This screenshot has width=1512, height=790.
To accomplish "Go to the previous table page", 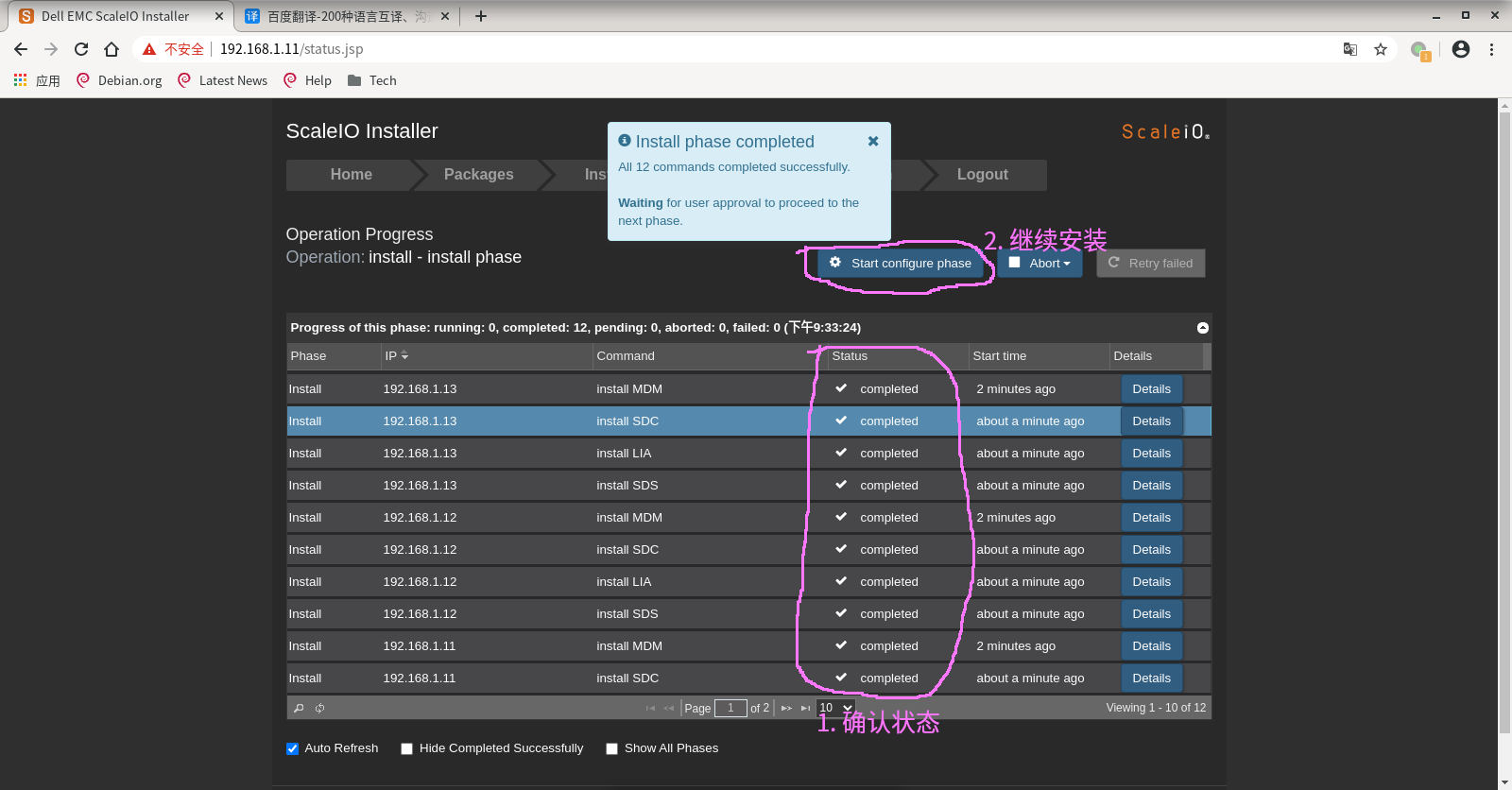I will pyautogui.click(x=669, y=708).
